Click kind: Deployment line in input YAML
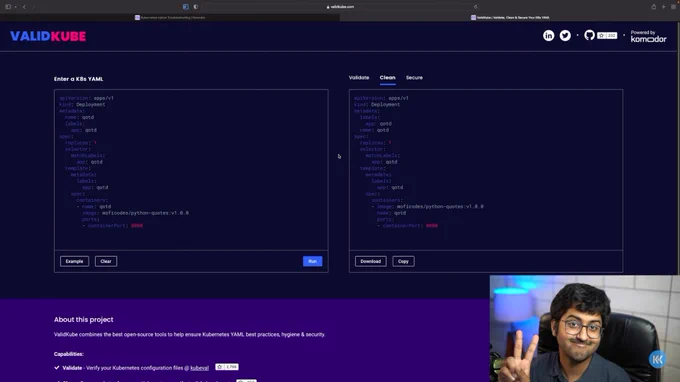 [x=82, y=104]
